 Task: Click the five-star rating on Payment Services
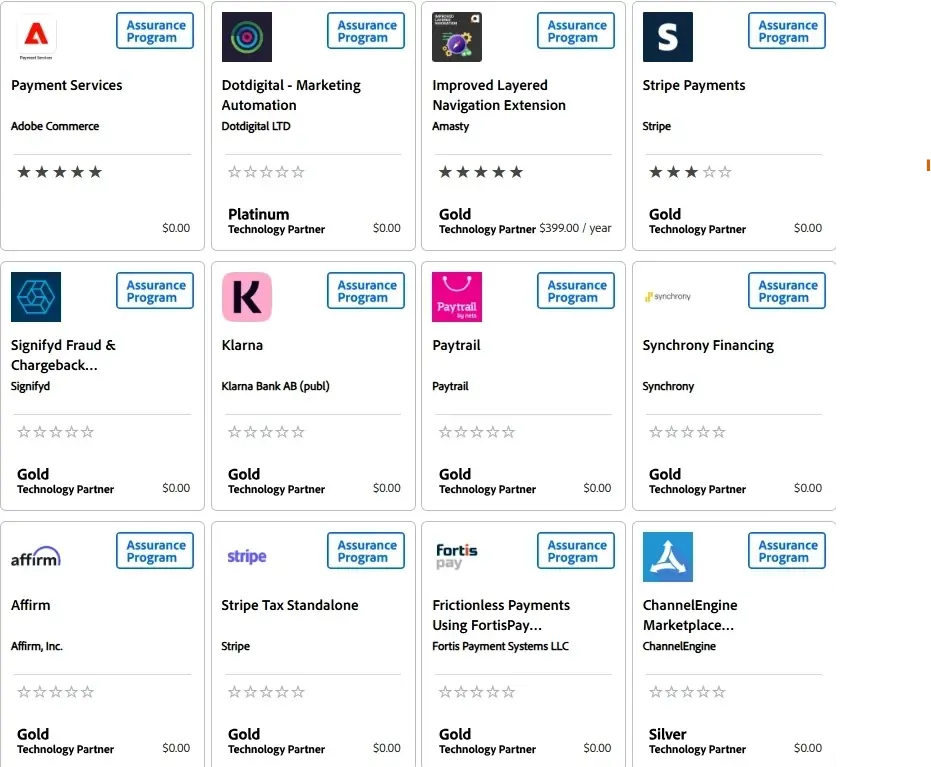[x=59, y=171]
